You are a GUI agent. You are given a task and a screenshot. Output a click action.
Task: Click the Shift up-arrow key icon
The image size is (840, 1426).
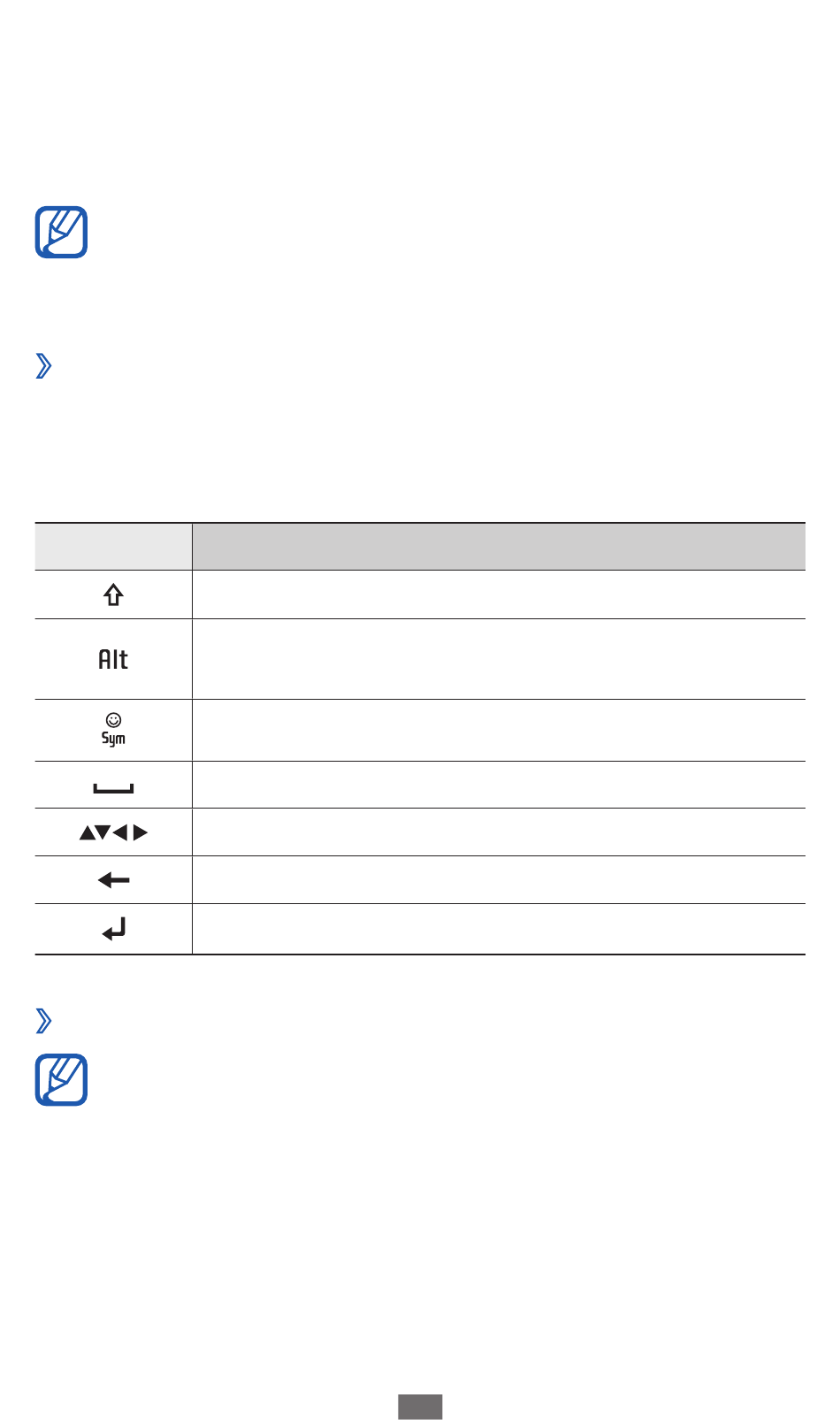[113, 595]
